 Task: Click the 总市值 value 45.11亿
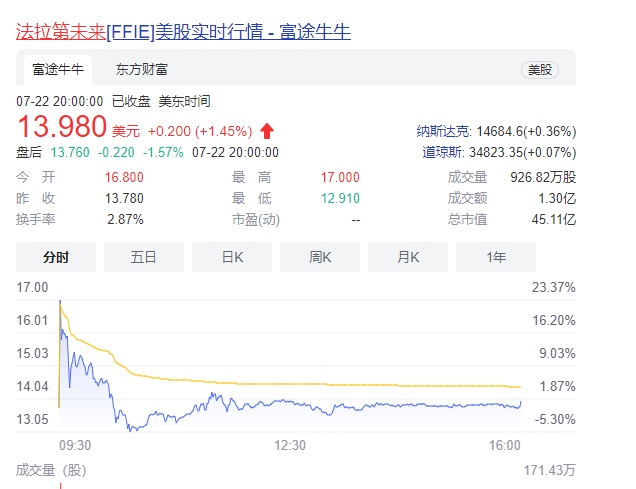point(554,219)
